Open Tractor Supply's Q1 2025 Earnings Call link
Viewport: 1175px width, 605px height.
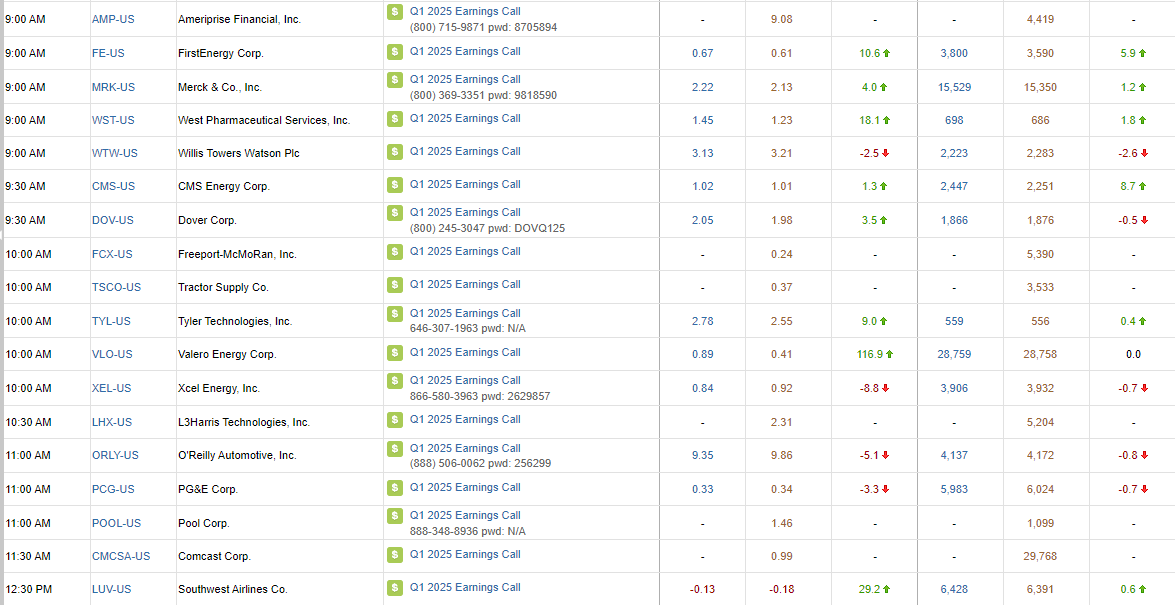coord(465,284)
